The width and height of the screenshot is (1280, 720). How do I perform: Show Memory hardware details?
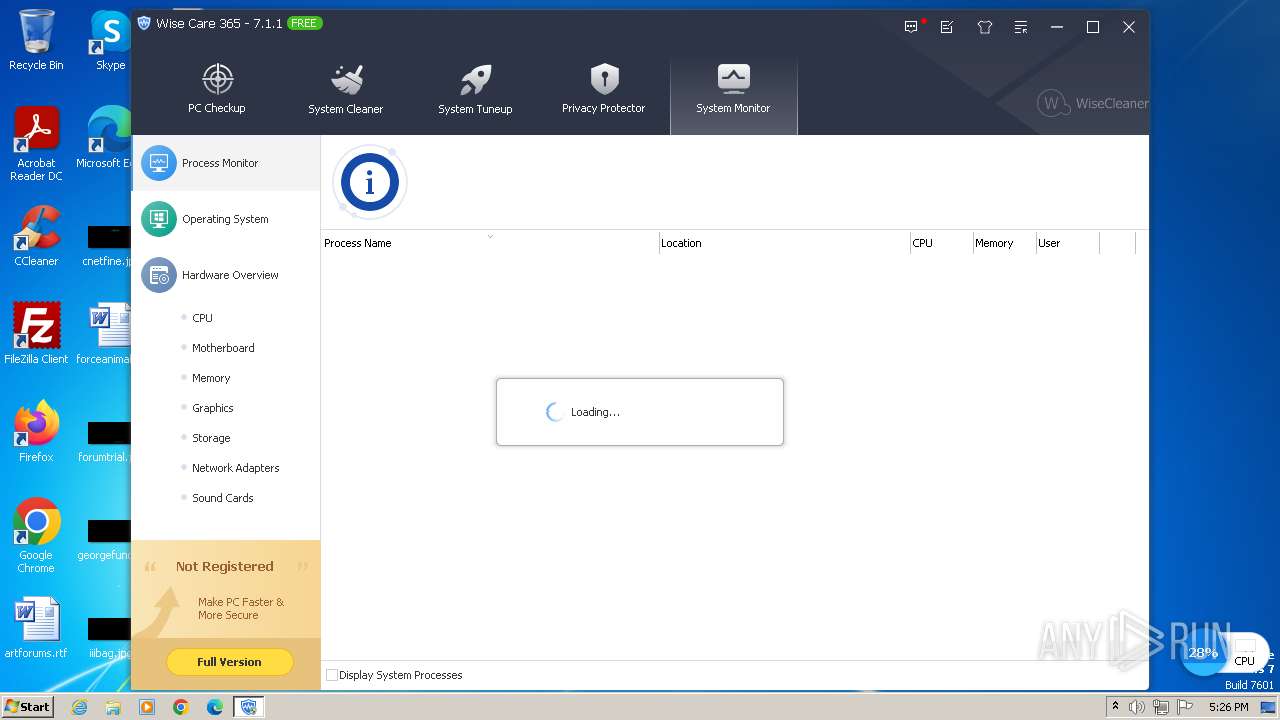[211, 378]
